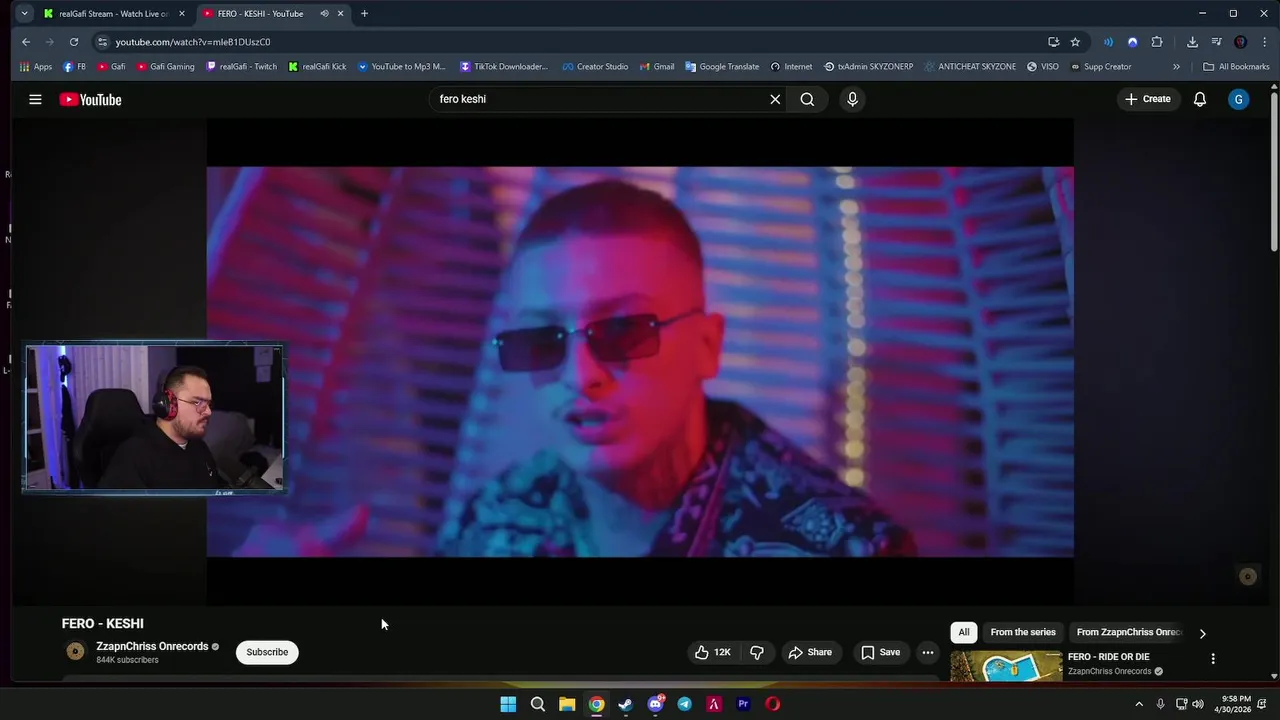1280x720 pixels.
Task: Click the Share button
Action: pyautogui.click(x=810, y=652)
